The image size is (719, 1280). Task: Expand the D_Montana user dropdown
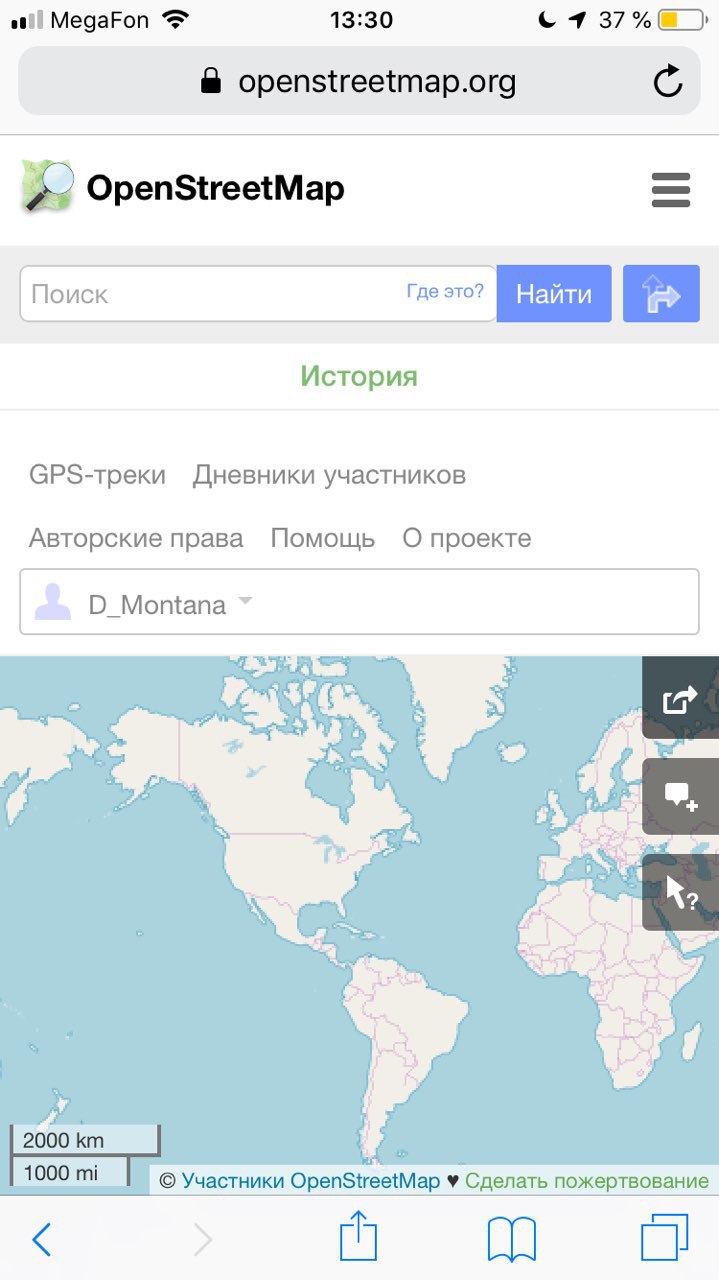pos(245,602)
